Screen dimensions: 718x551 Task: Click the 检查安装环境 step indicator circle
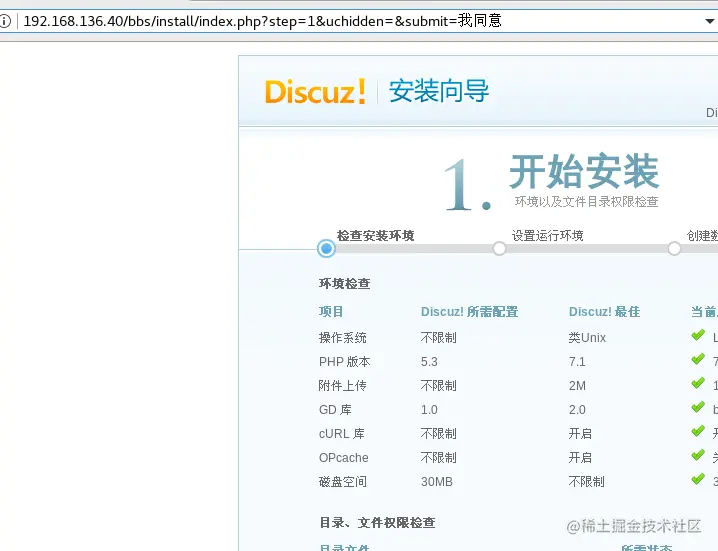click(x=326, y=249)
